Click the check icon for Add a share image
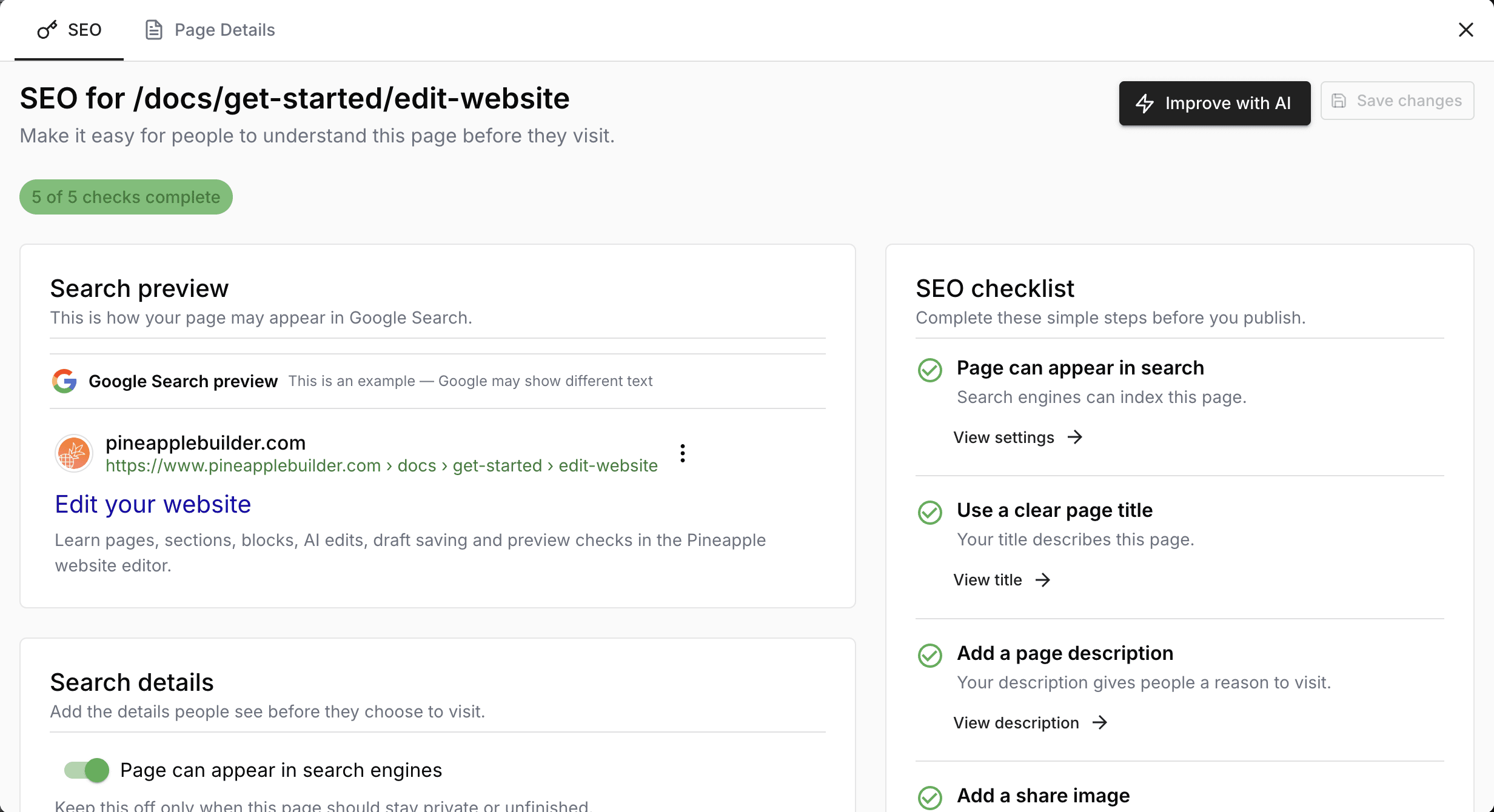 coord(930,798)
